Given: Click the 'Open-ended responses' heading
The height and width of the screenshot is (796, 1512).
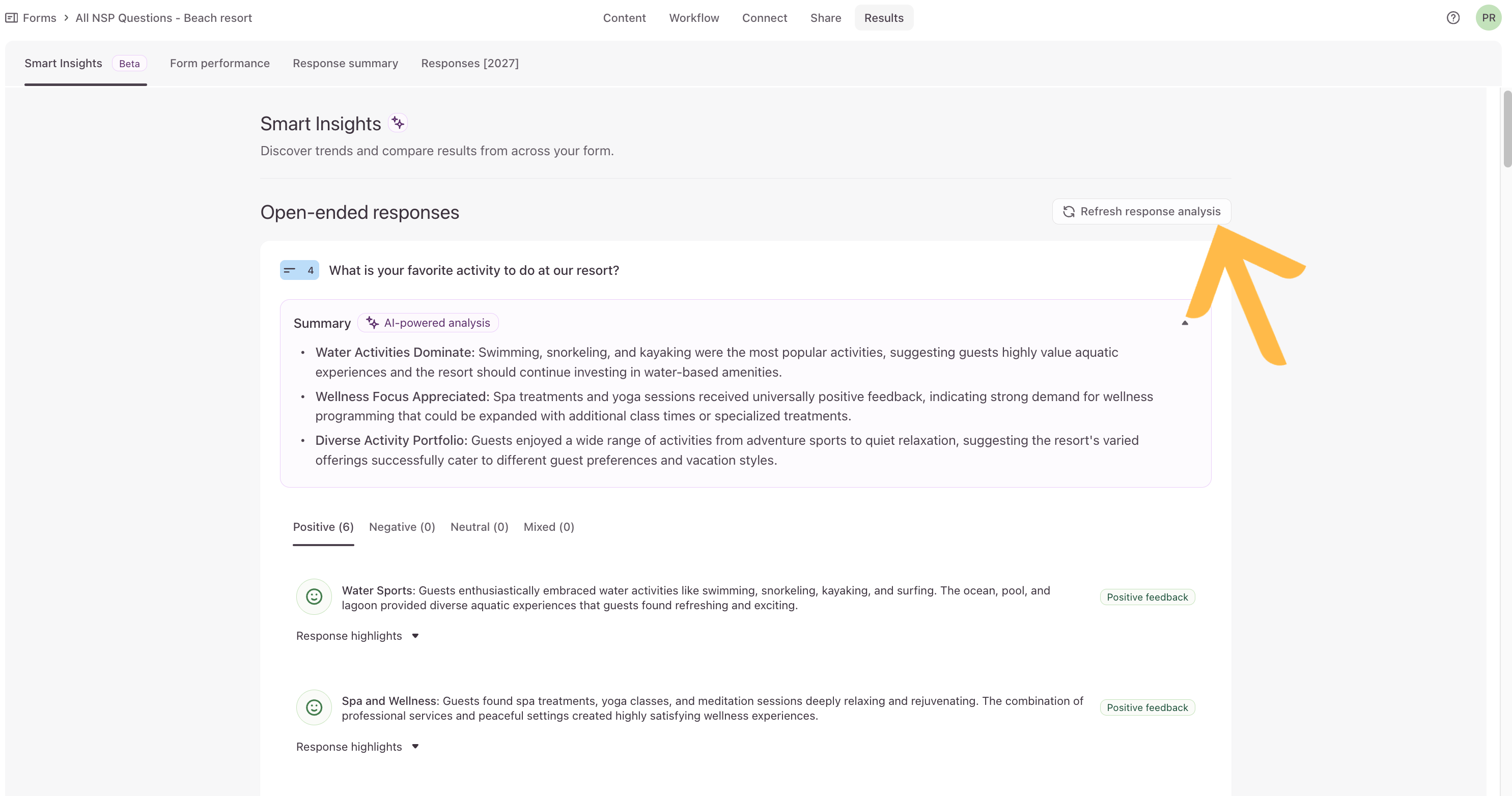Looking at the screenshot, I should (x=359, y=212).
